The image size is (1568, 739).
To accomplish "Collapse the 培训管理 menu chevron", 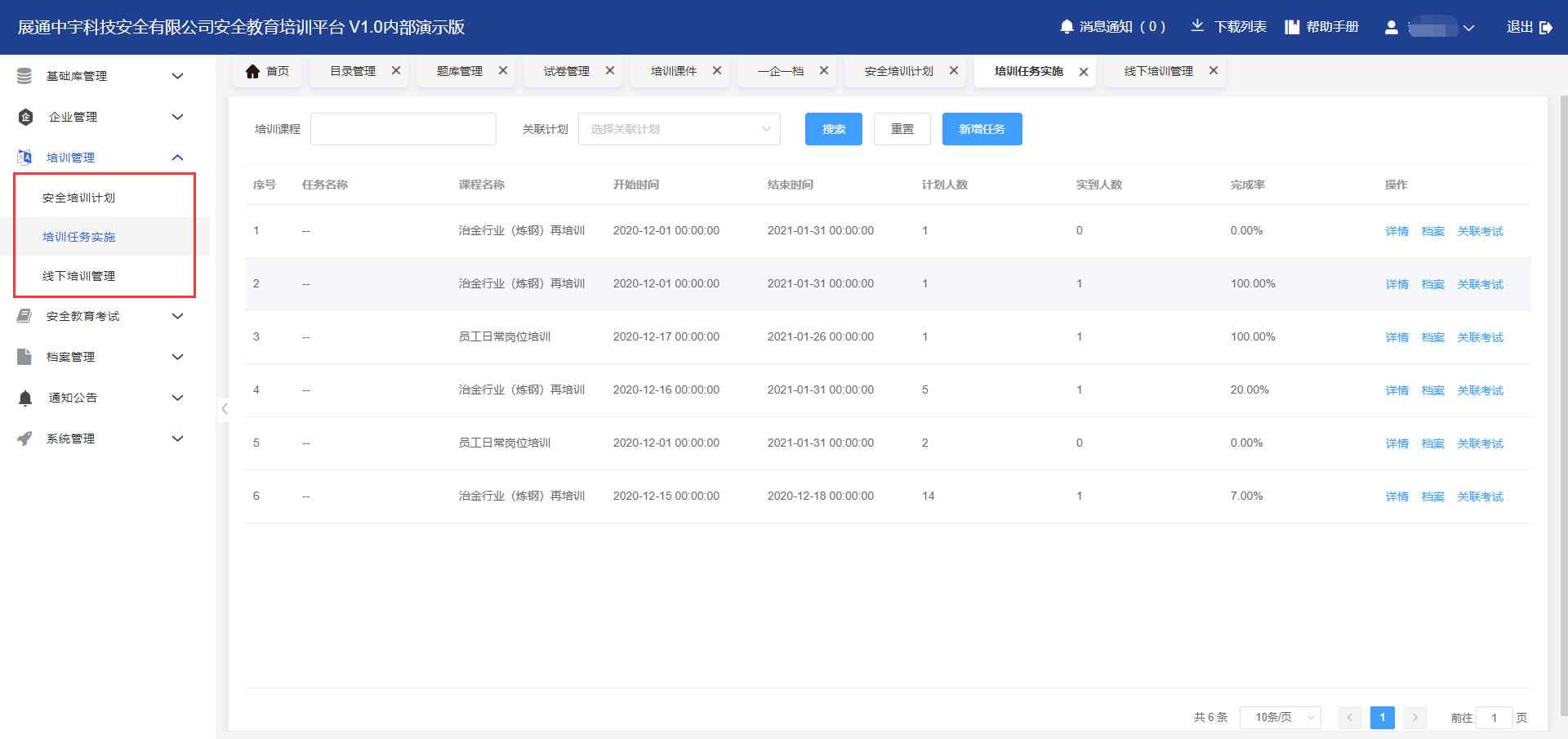I will [x=177, y=158].
